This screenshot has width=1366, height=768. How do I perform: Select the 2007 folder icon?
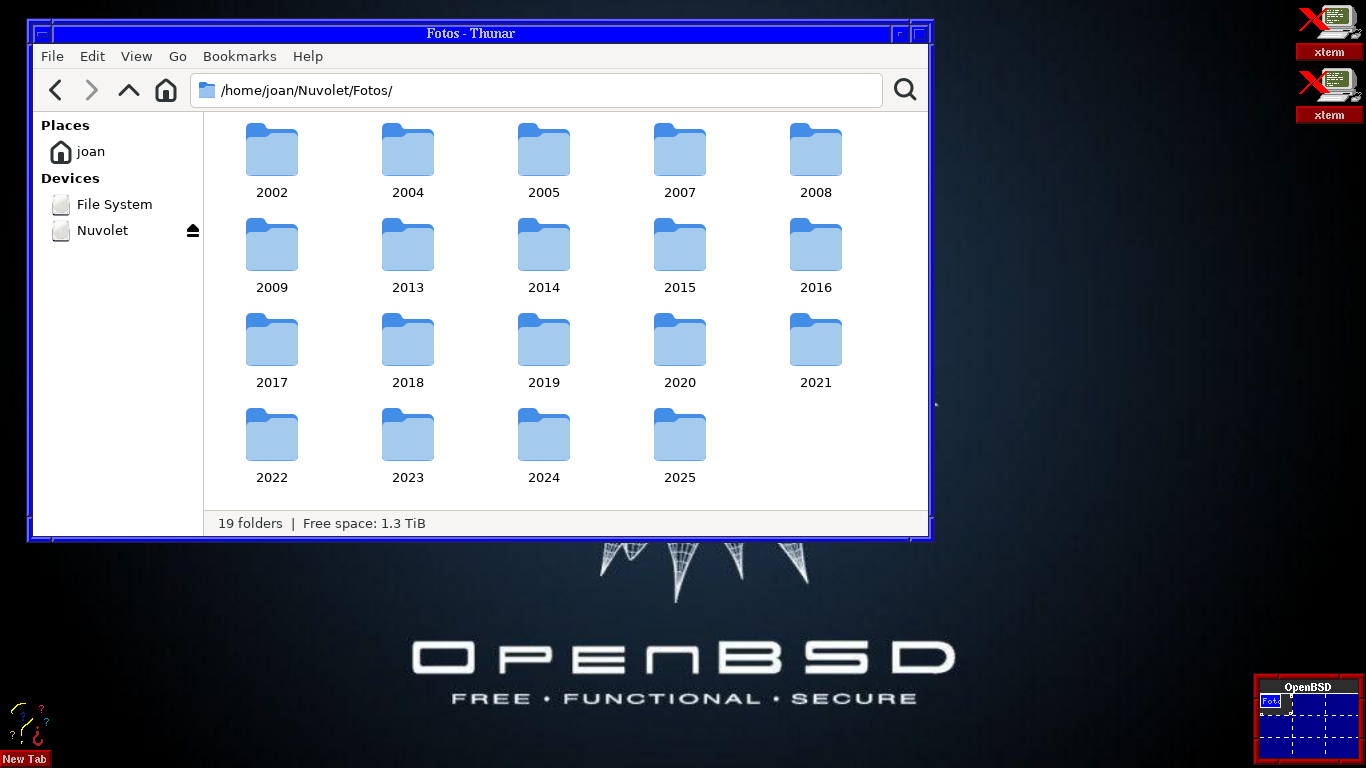point(680,150)
